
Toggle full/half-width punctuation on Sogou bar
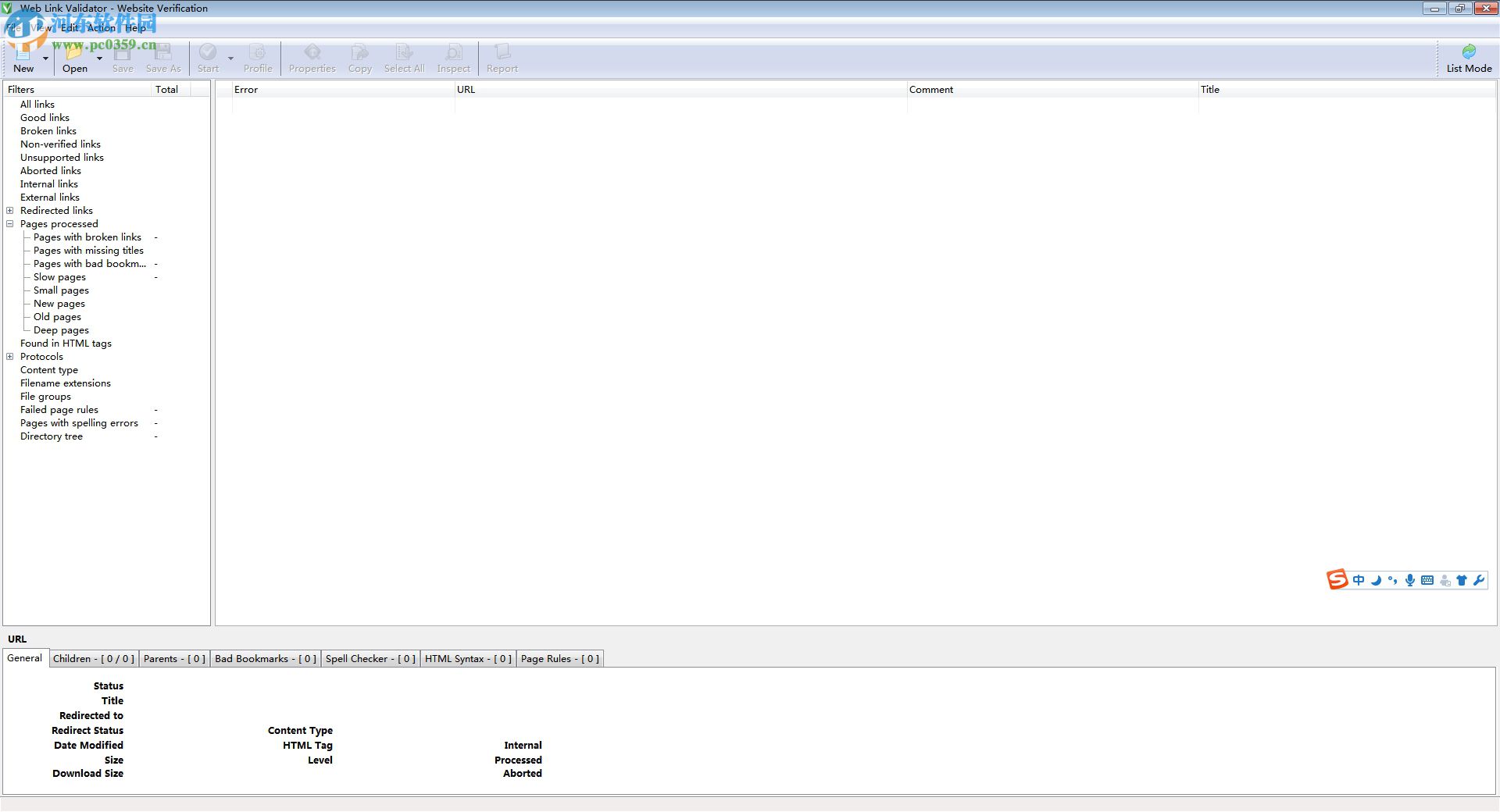pyautogui.click(x=1392, y=580)
